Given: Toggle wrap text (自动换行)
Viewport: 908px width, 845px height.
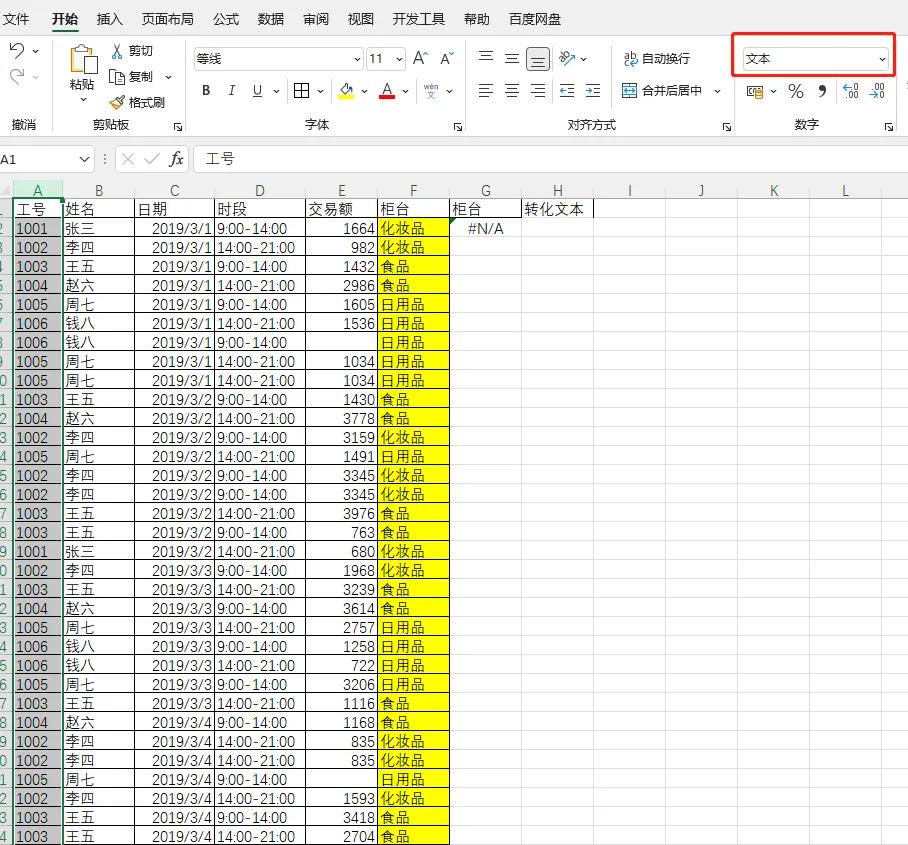Looking at the screenshot, I should click(x=657, y=59).
